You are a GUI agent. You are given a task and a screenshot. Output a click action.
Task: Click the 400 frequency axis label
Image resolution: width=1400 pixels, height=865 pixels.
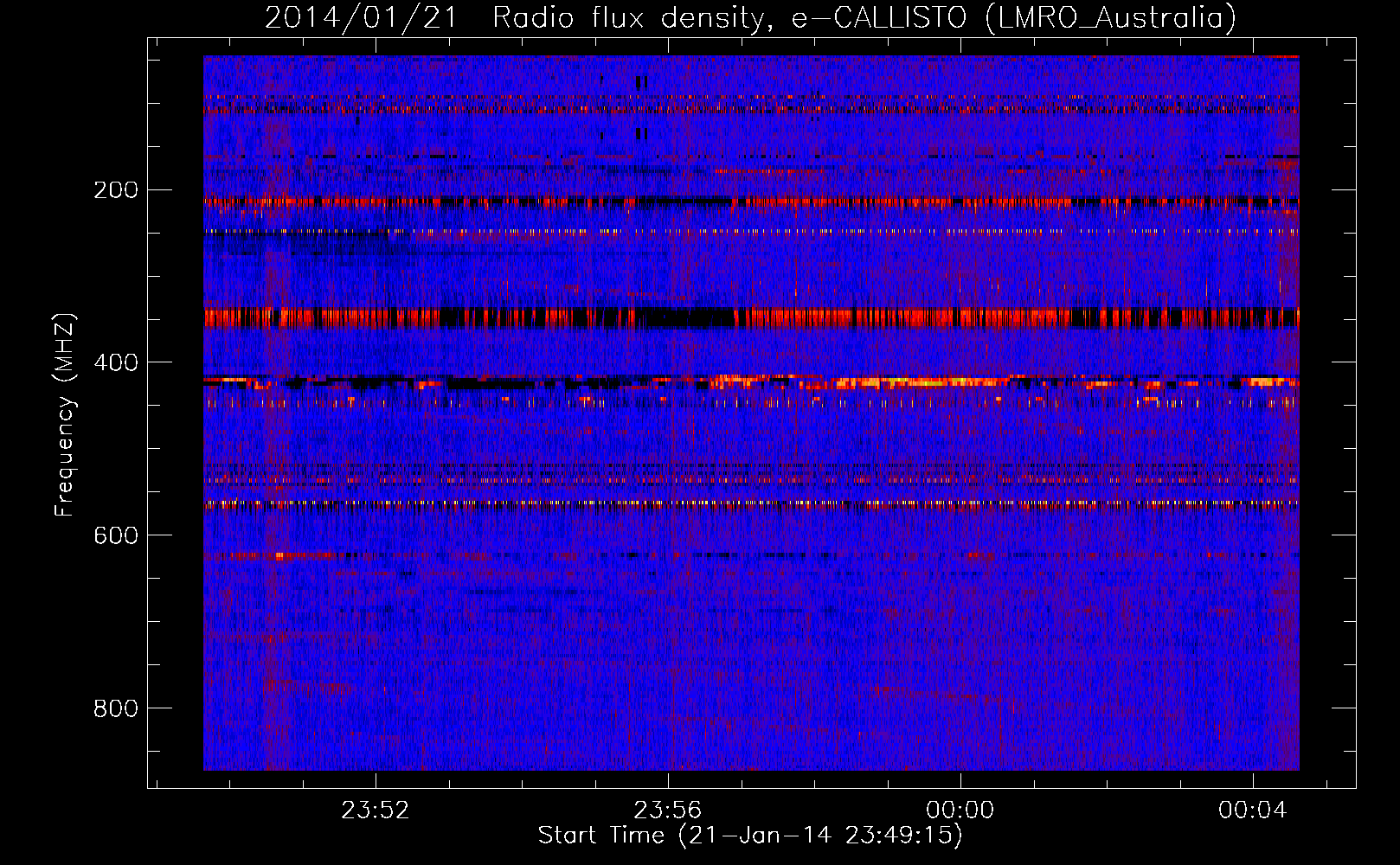coord(116,362)
